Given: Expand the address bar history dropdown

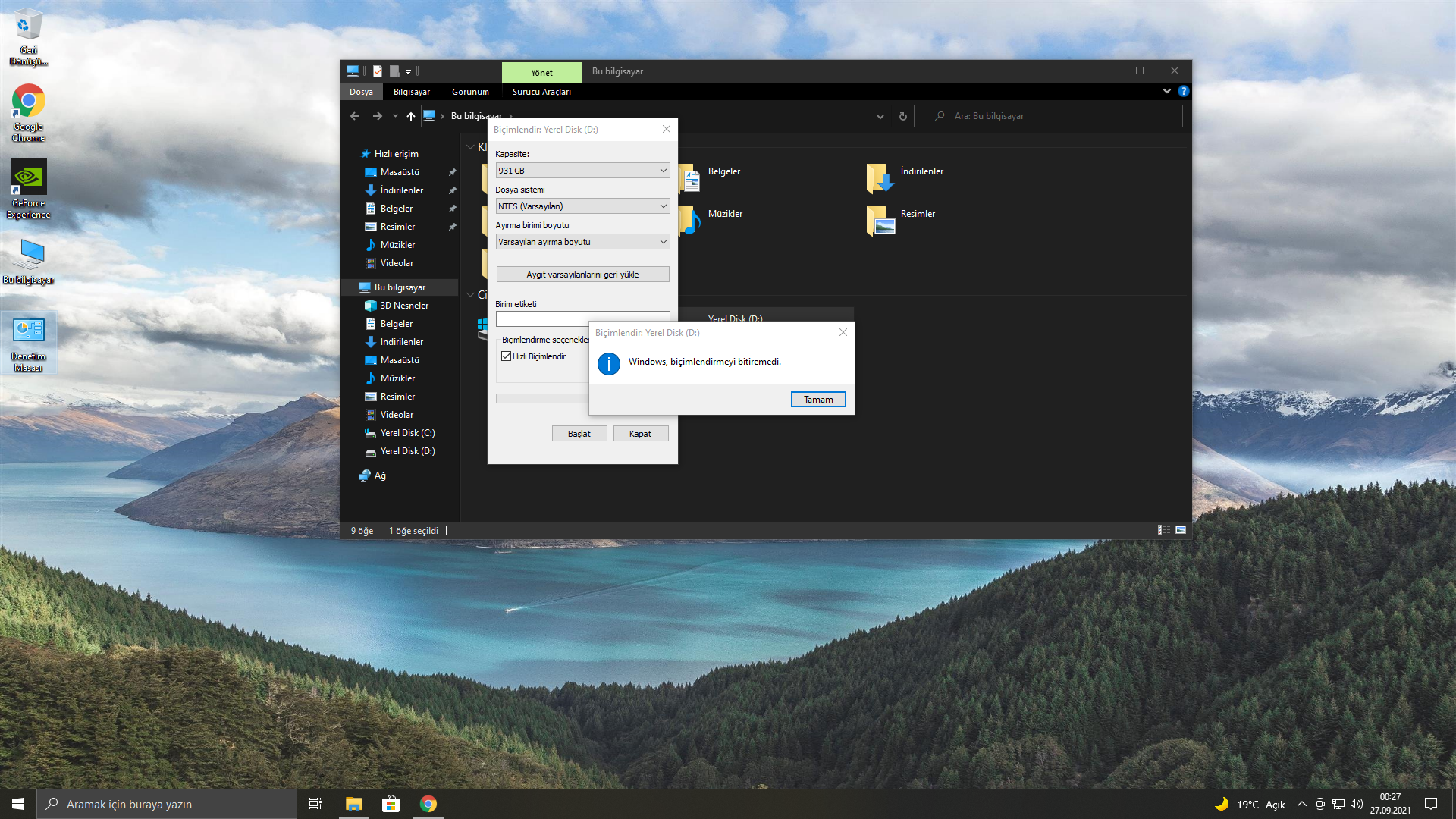Looking at the screenshot, I should [880, 116].
